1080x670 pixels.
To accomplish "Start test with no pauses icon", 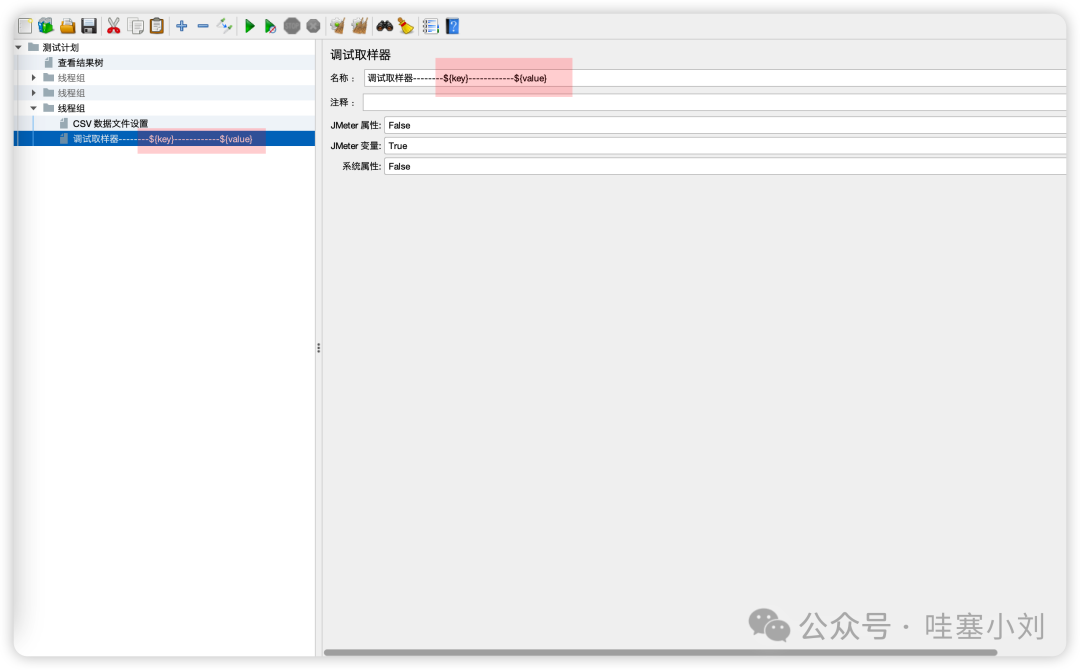I will 270,26.
